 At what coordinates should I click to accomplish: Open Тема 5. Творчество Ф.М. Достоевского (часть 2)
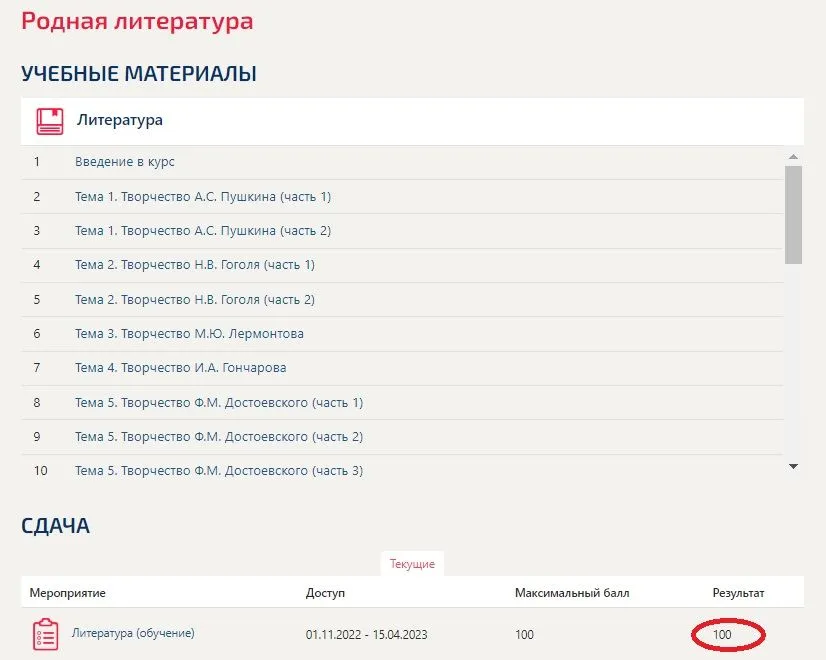(219, 437)
